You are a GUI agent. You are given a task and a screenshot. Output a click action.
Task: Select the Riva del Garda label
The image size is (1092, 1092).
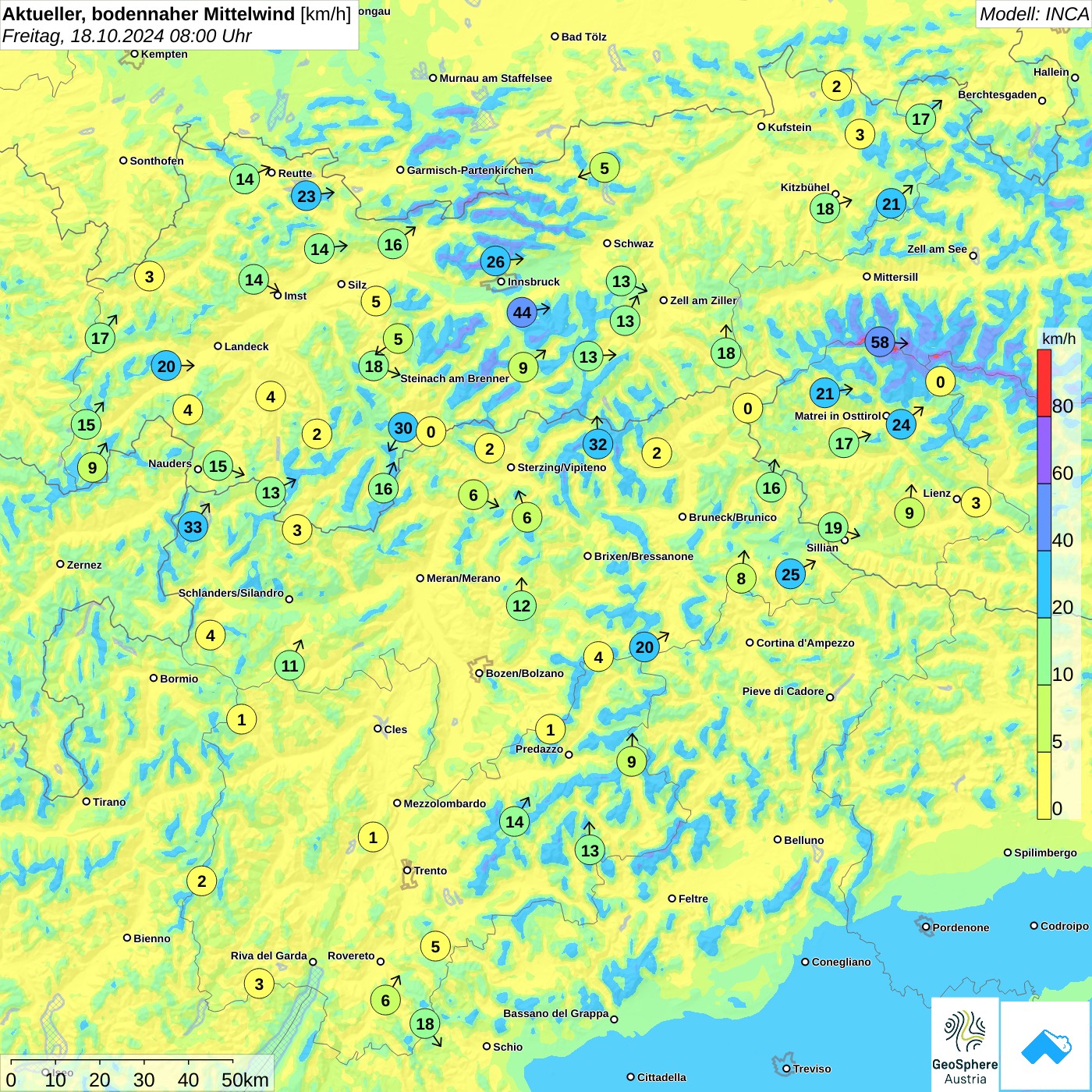268,955
